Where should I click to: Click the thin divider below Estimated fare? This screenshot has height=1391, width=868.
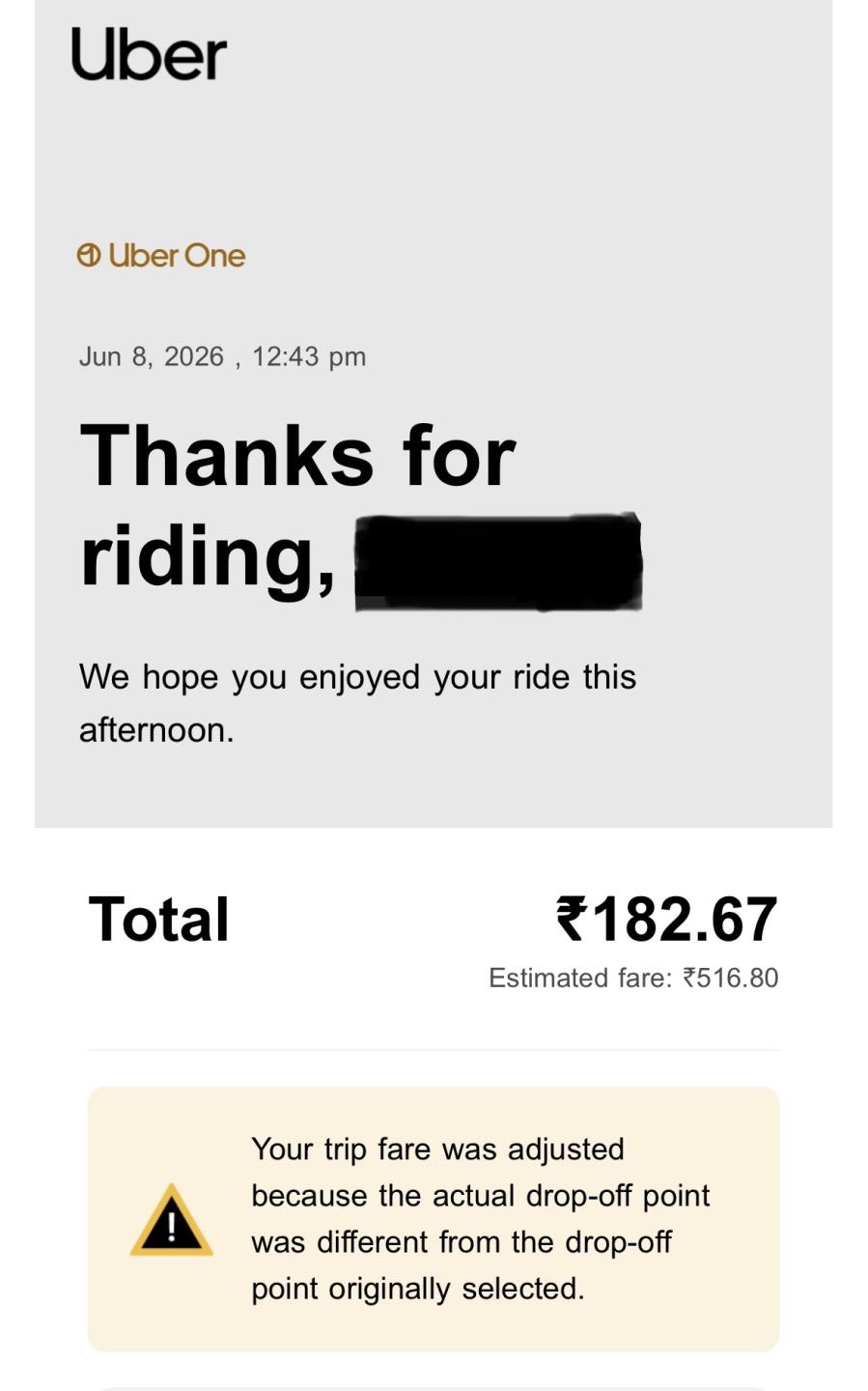(x=434, y=1049)
